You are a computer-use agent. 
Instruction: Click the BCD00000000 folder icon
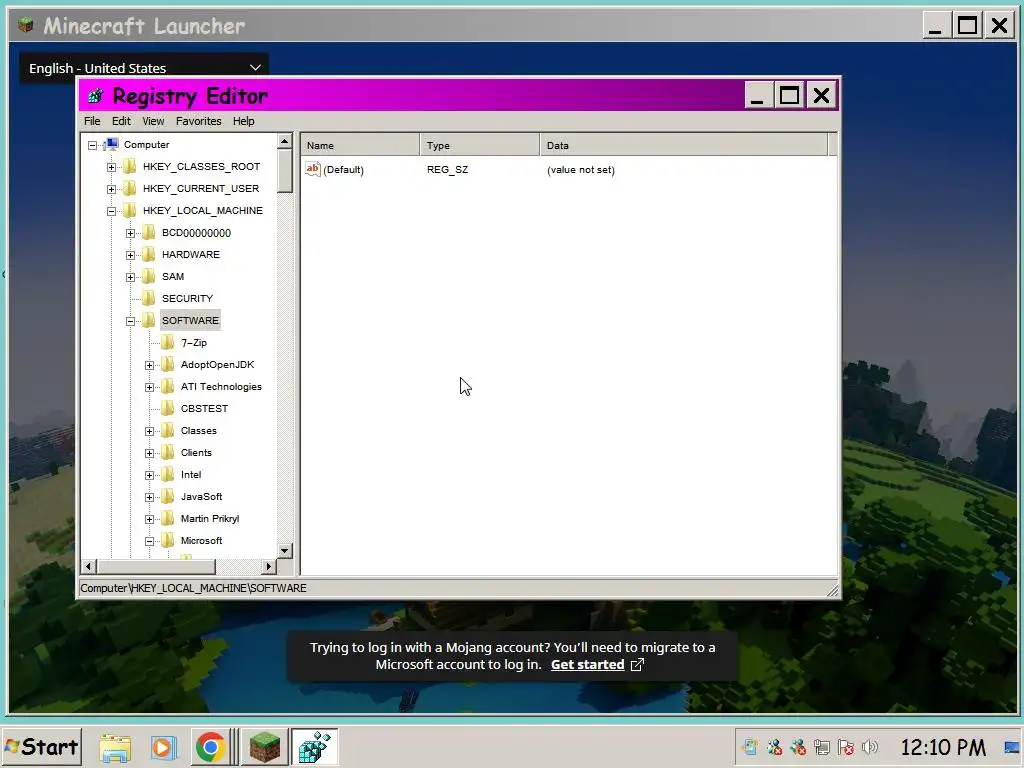149,232
